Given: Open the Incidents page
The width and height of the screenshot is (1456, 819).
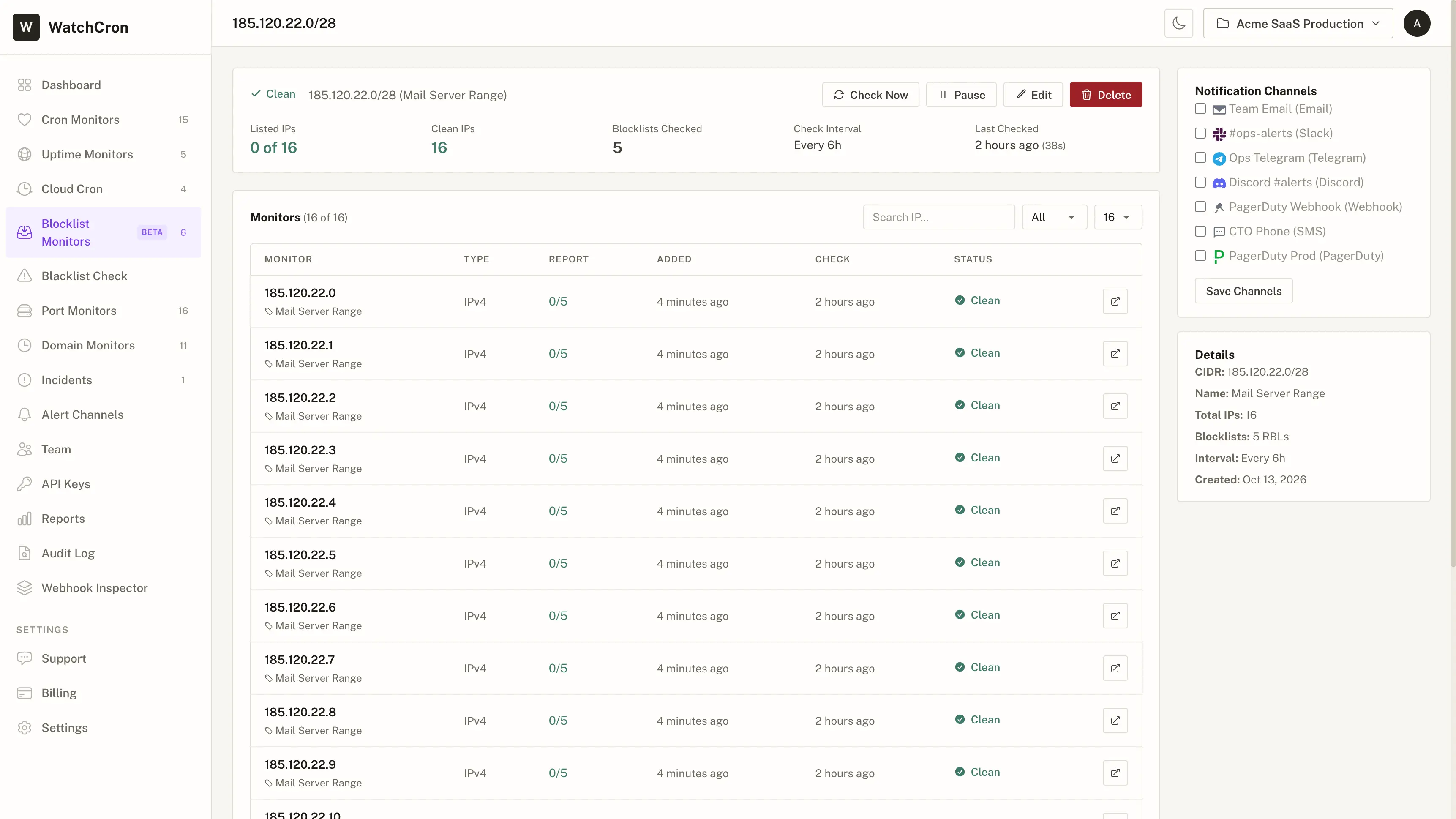Looking at the screenshot, I should (104, 380).
